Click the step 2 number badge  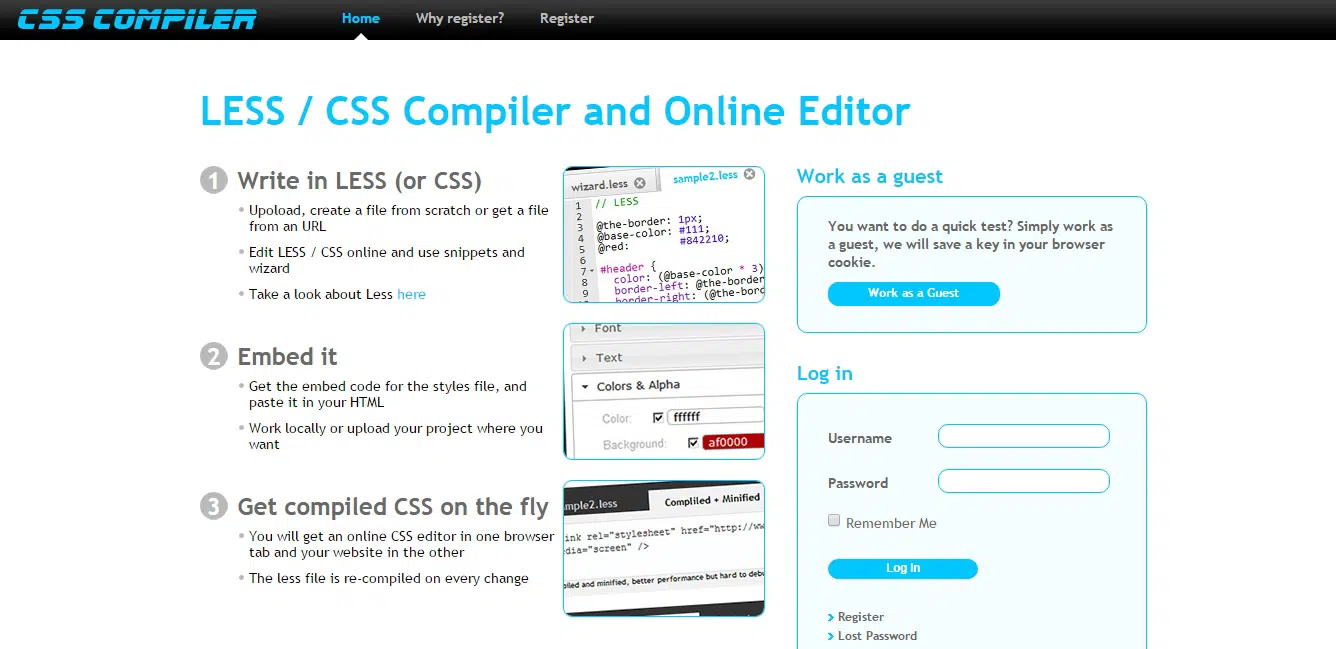click(x=214, y=356)
